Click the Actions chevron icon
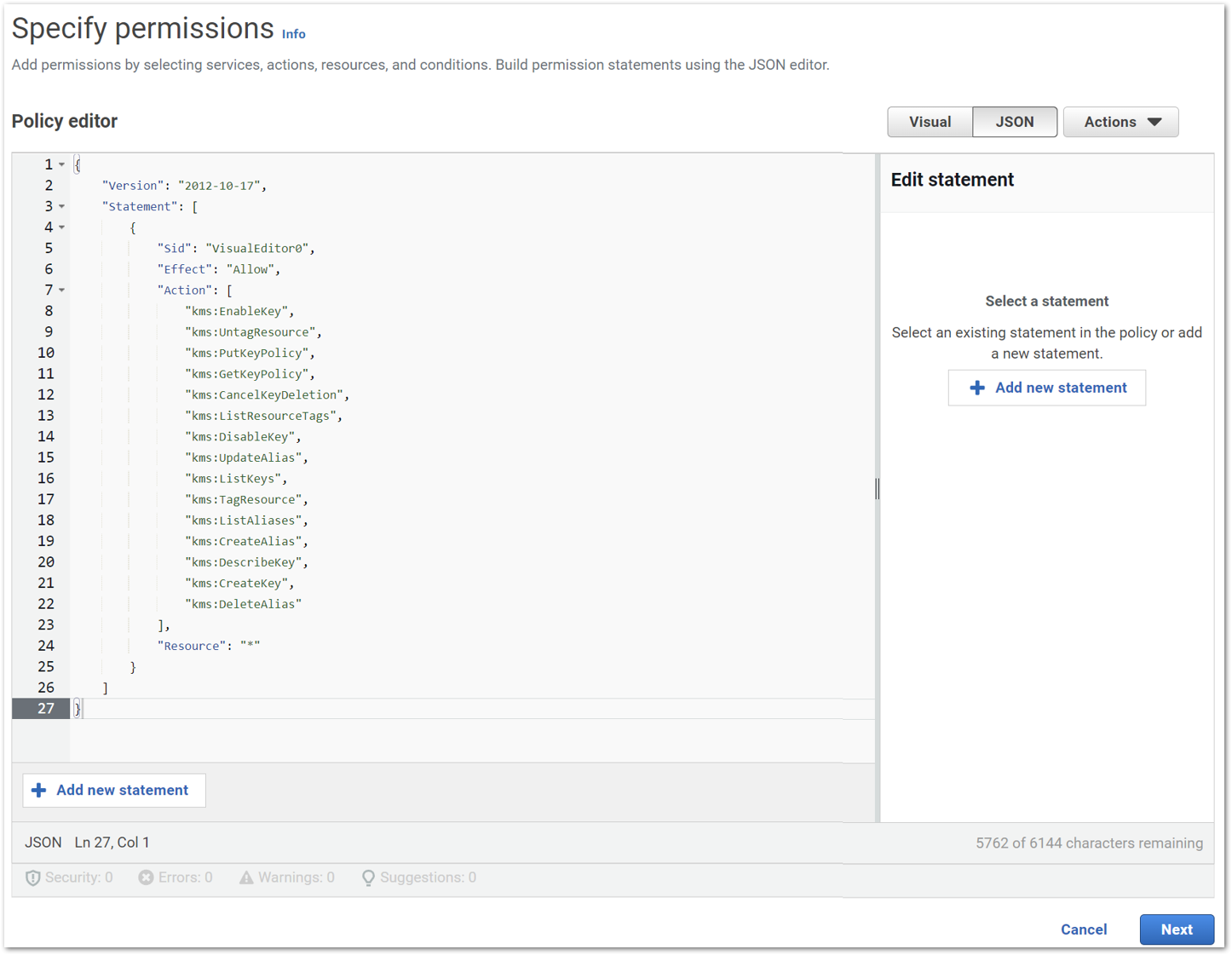This screenshot has width=1232, height=955. point(1155,122)
